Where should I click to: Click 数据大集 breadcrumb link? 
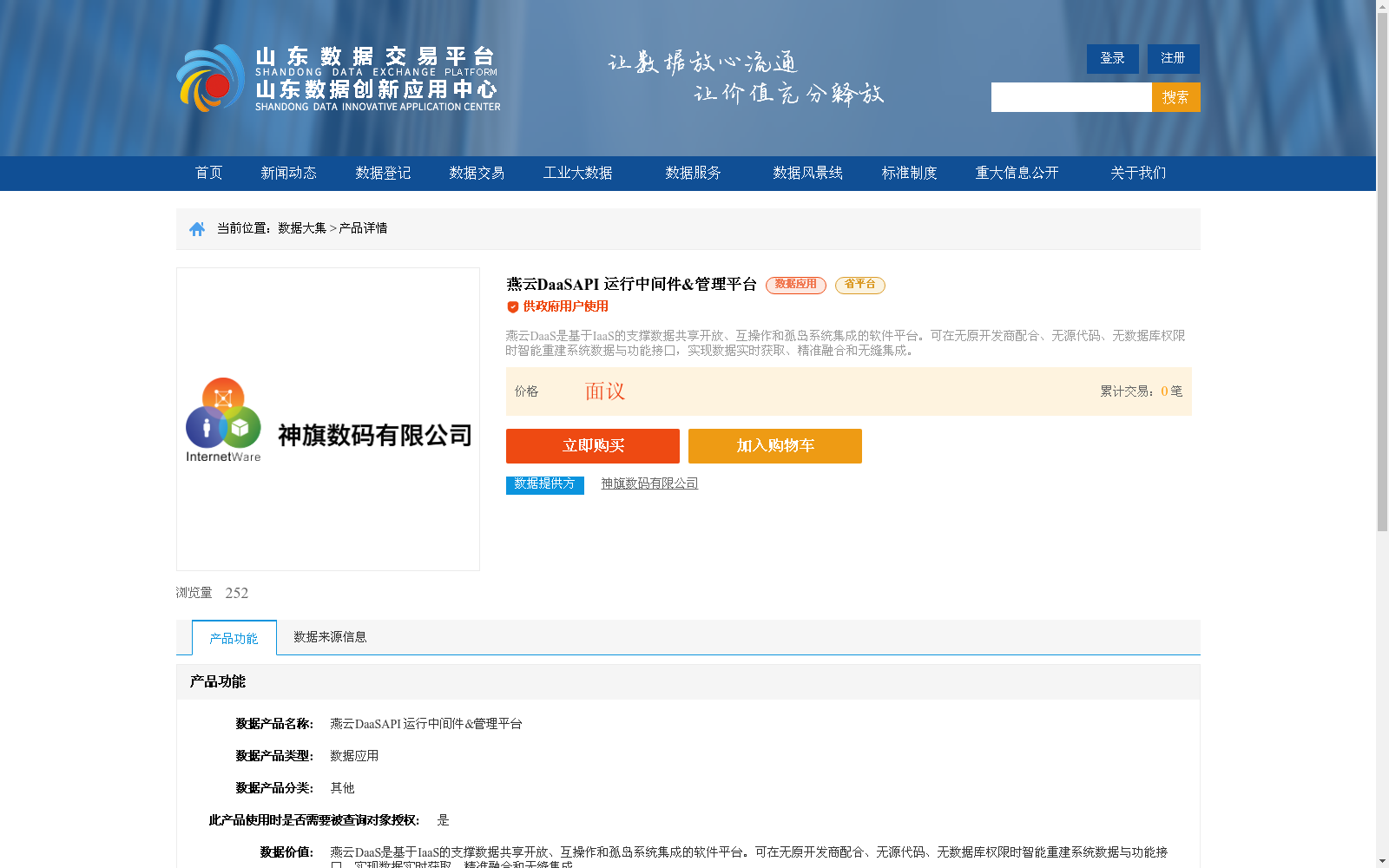tap(302, 228)
